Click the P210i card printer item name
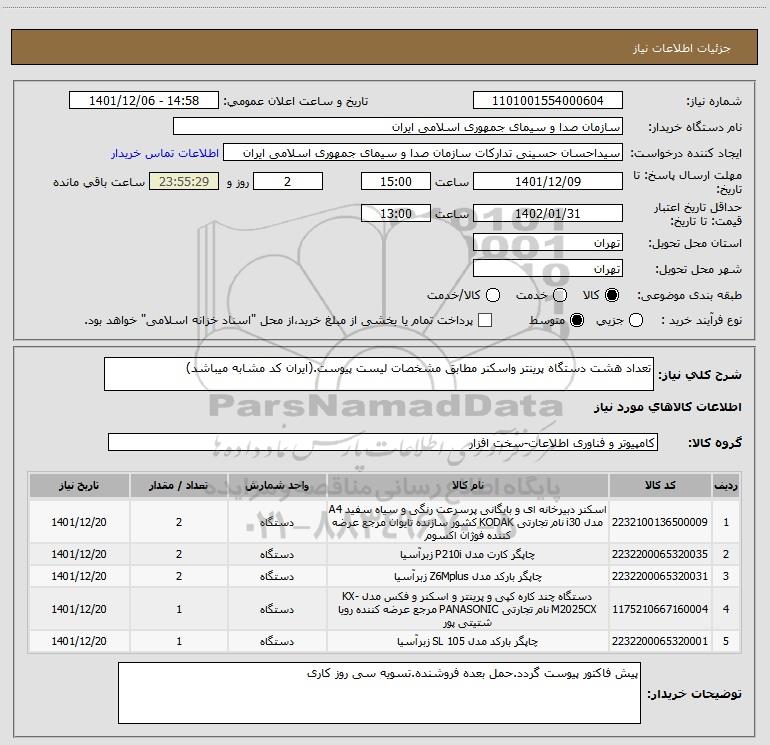 468,554
